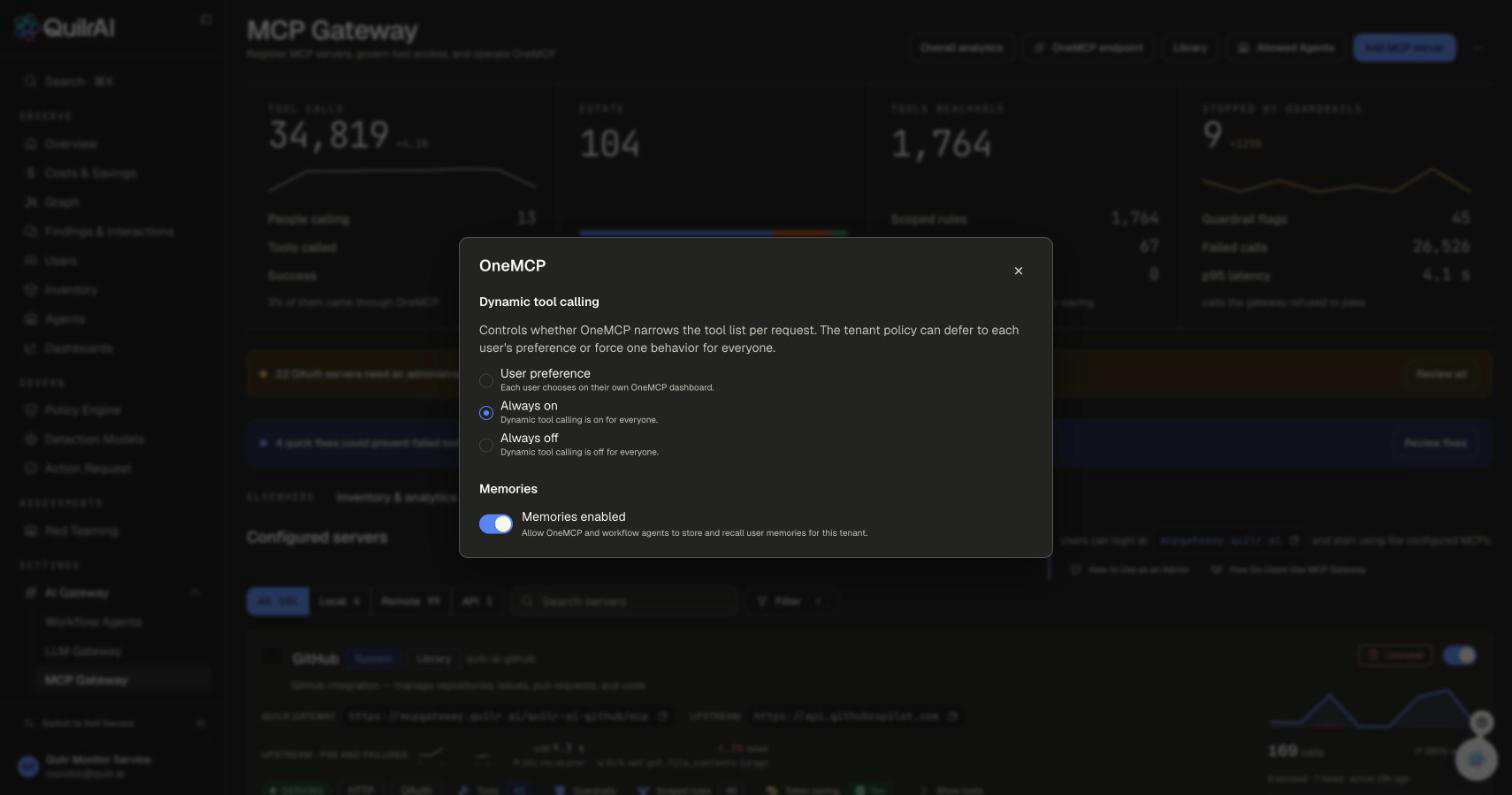The height and width of the screenshot is (795, 1512).
Task: Open more options menu beside Add MCP server
Action: coord(1477,48)
